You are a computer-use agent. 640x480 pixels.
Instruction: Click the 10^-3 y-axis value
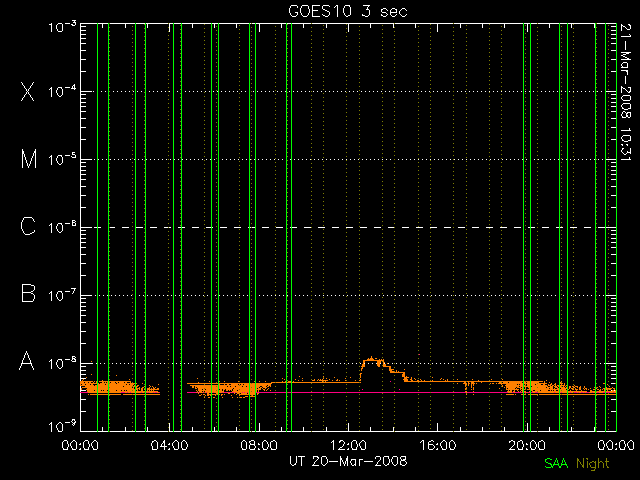point(62,27)
